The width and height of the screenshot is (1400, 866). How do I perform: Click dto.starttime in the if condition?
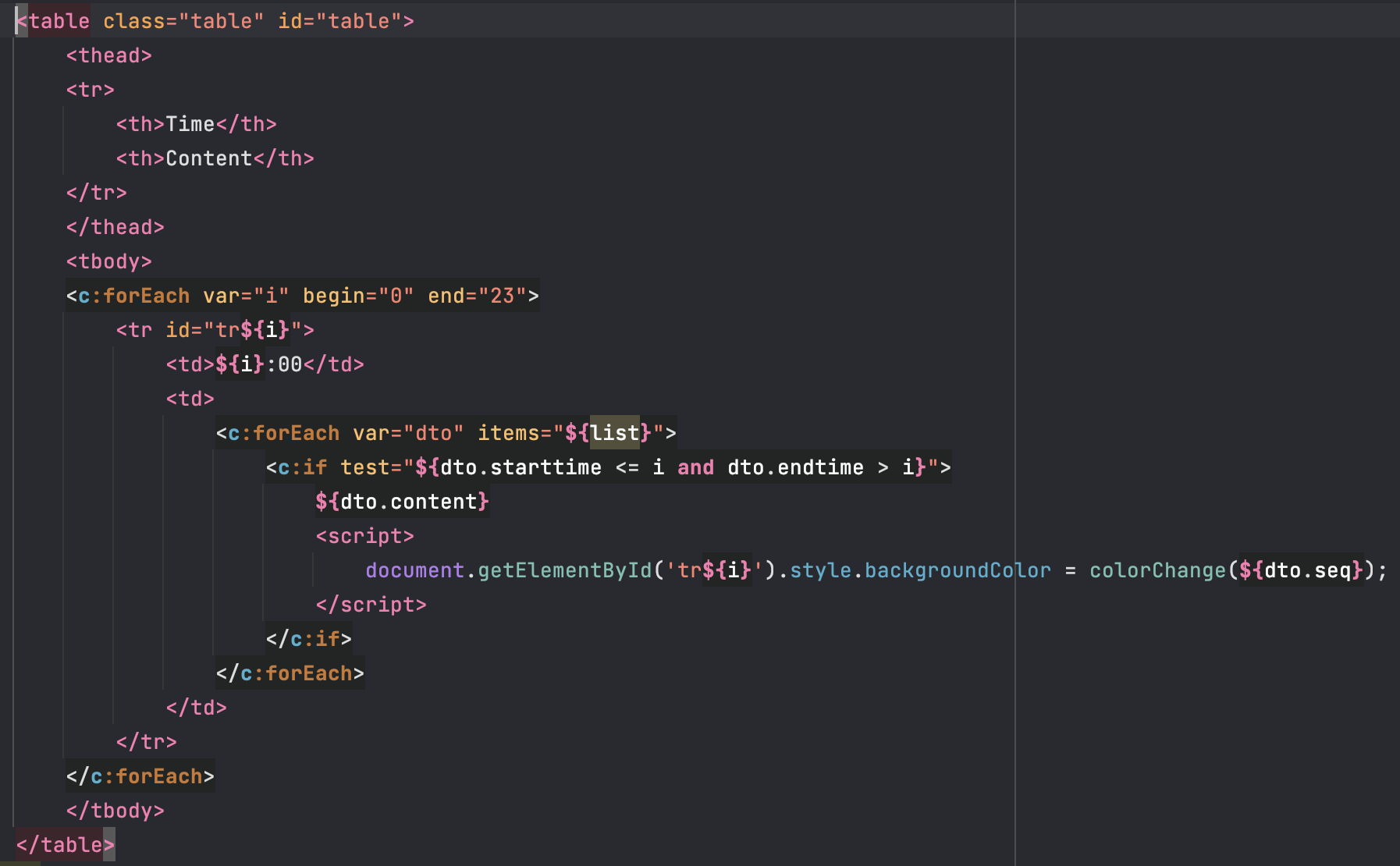coord(521,467)
